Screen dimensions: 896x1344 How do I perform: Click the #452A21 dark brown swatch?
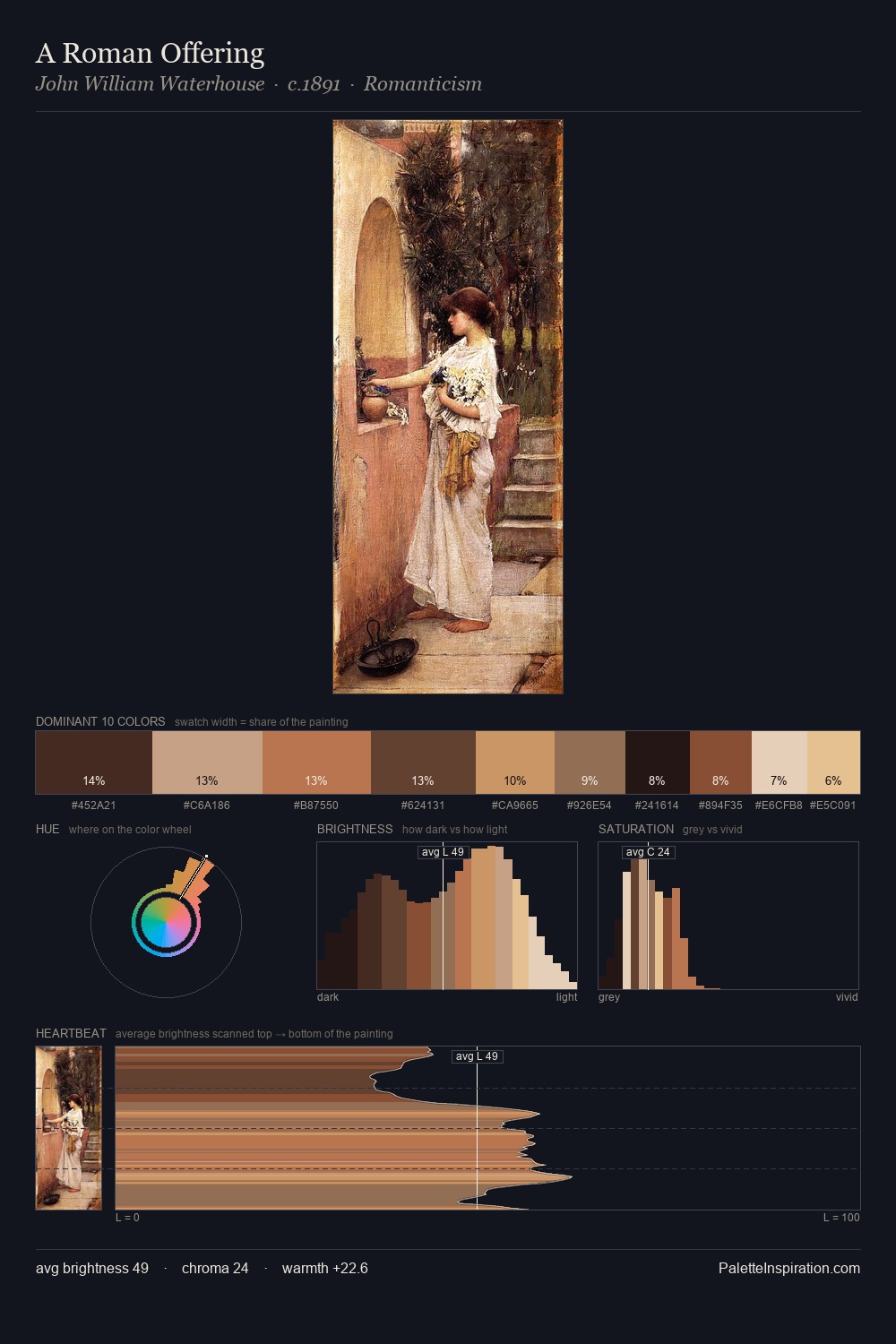(x=94, y=762)
